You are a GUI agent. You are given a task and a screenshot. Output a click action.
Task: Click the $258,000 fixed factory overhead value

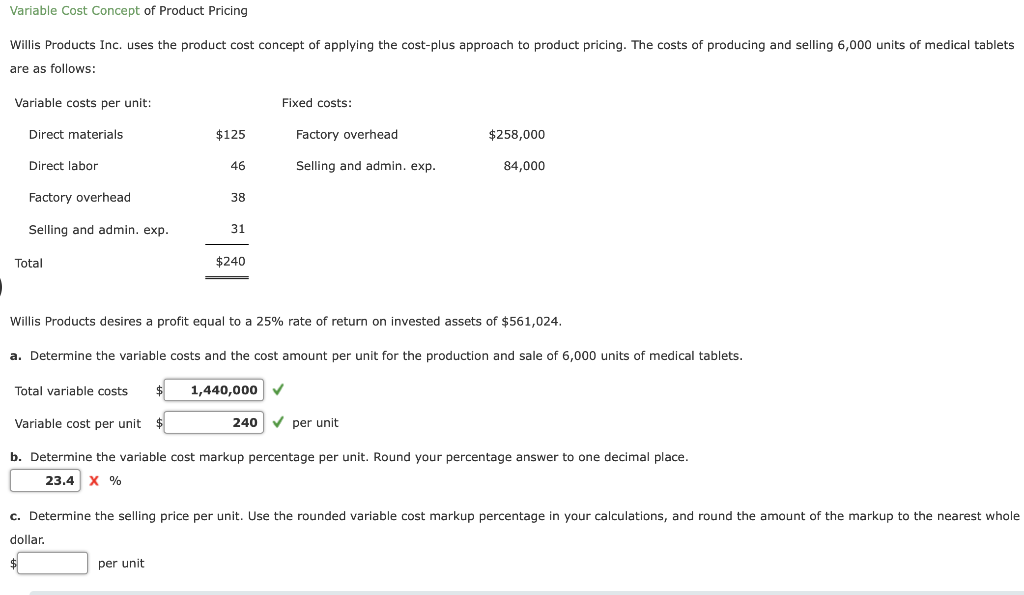516,135
